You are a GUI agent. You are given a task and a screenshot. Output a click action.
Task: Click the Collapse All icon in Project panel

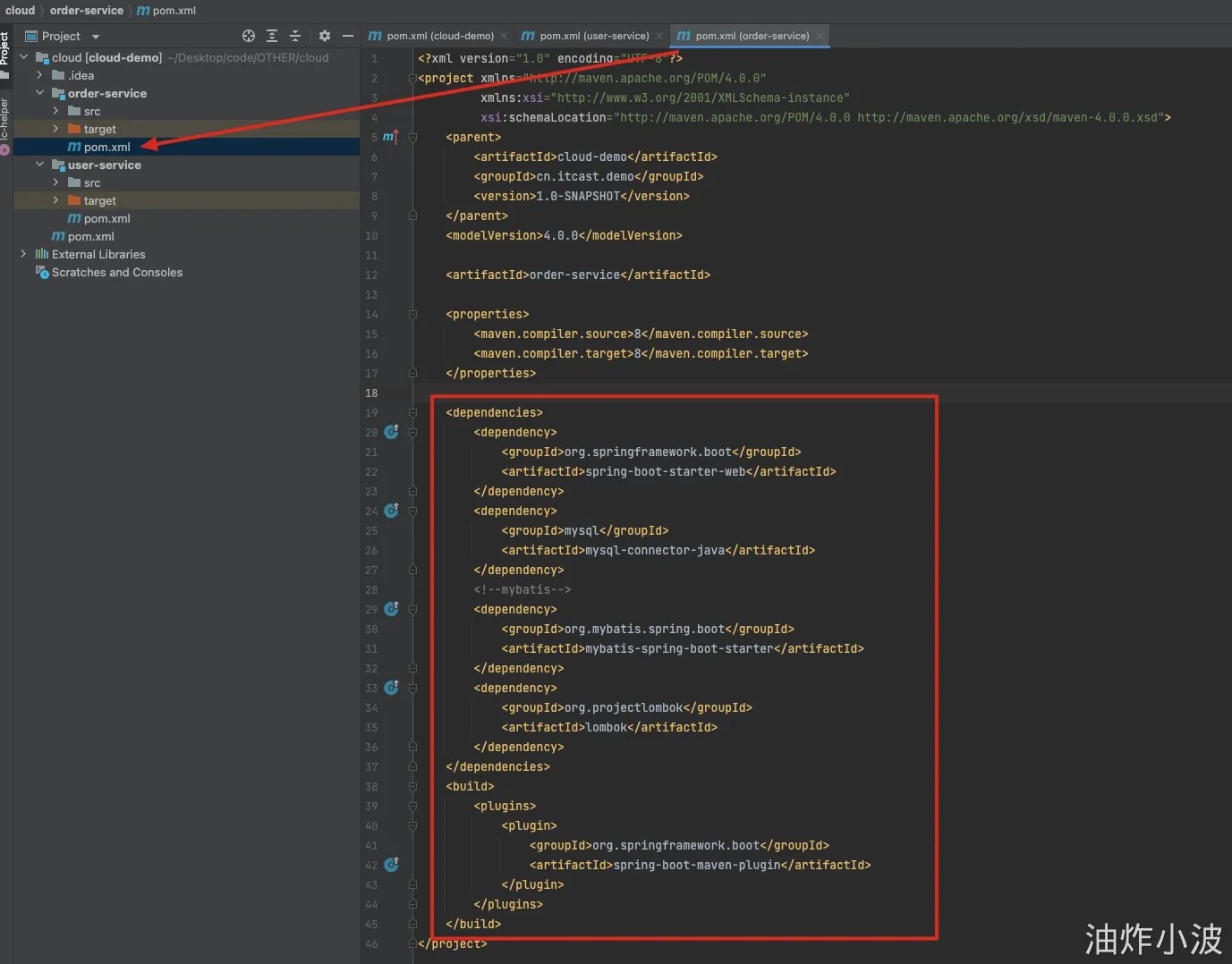295,36
